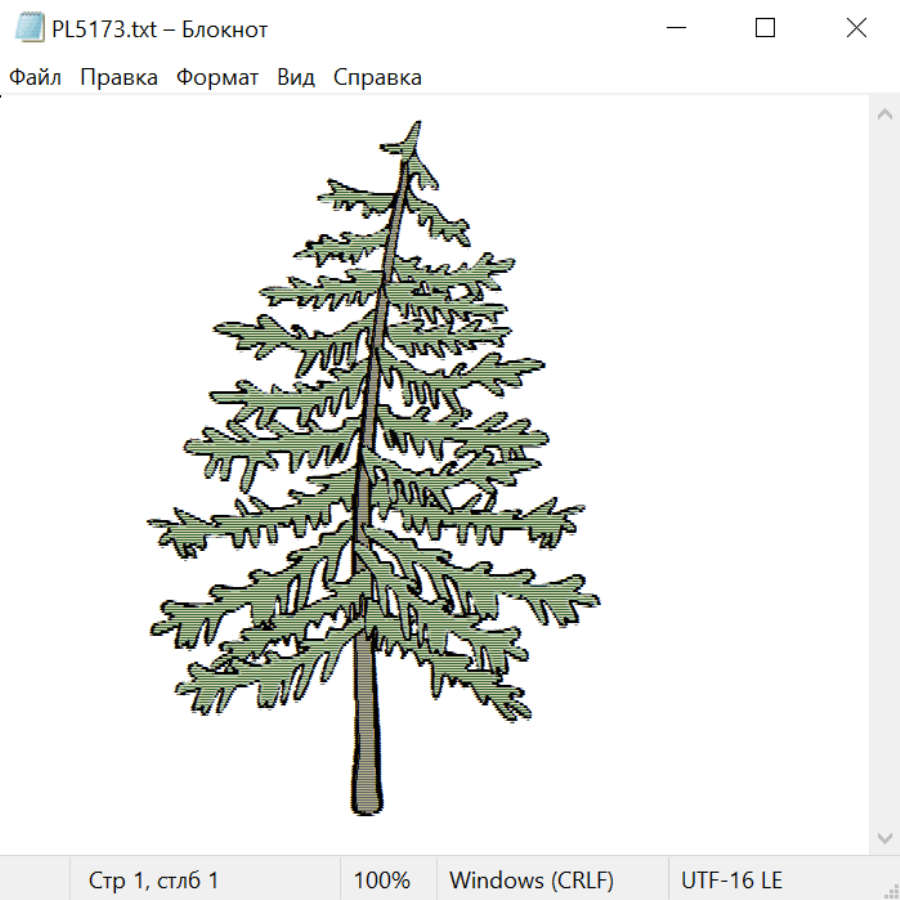Minimize the Блокнот window
Viewport: 900px width, 900px height.
pyautogui.click(x=674, y=28)
